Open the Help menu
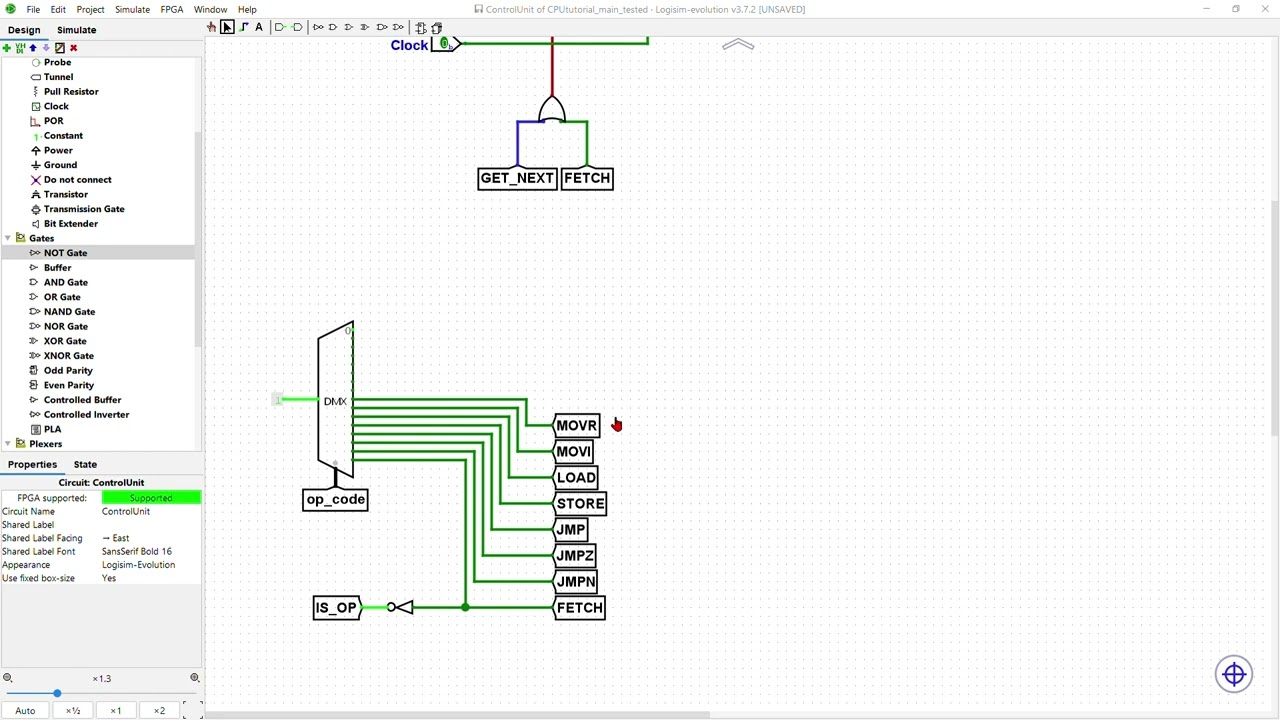1280x720 pixels. (247, 9)
